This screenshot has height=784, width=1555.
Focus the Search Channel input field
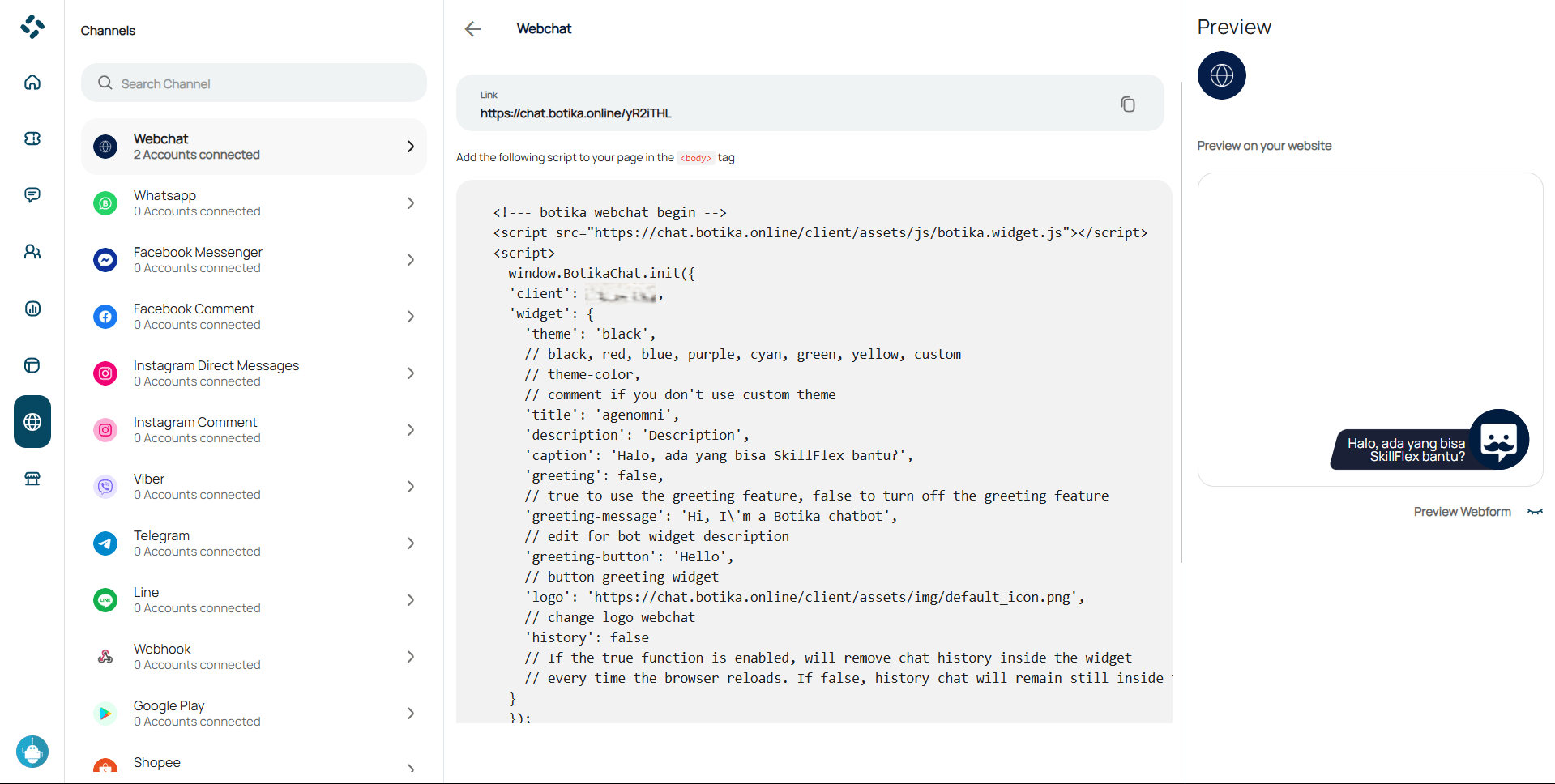tap(254, 83)
